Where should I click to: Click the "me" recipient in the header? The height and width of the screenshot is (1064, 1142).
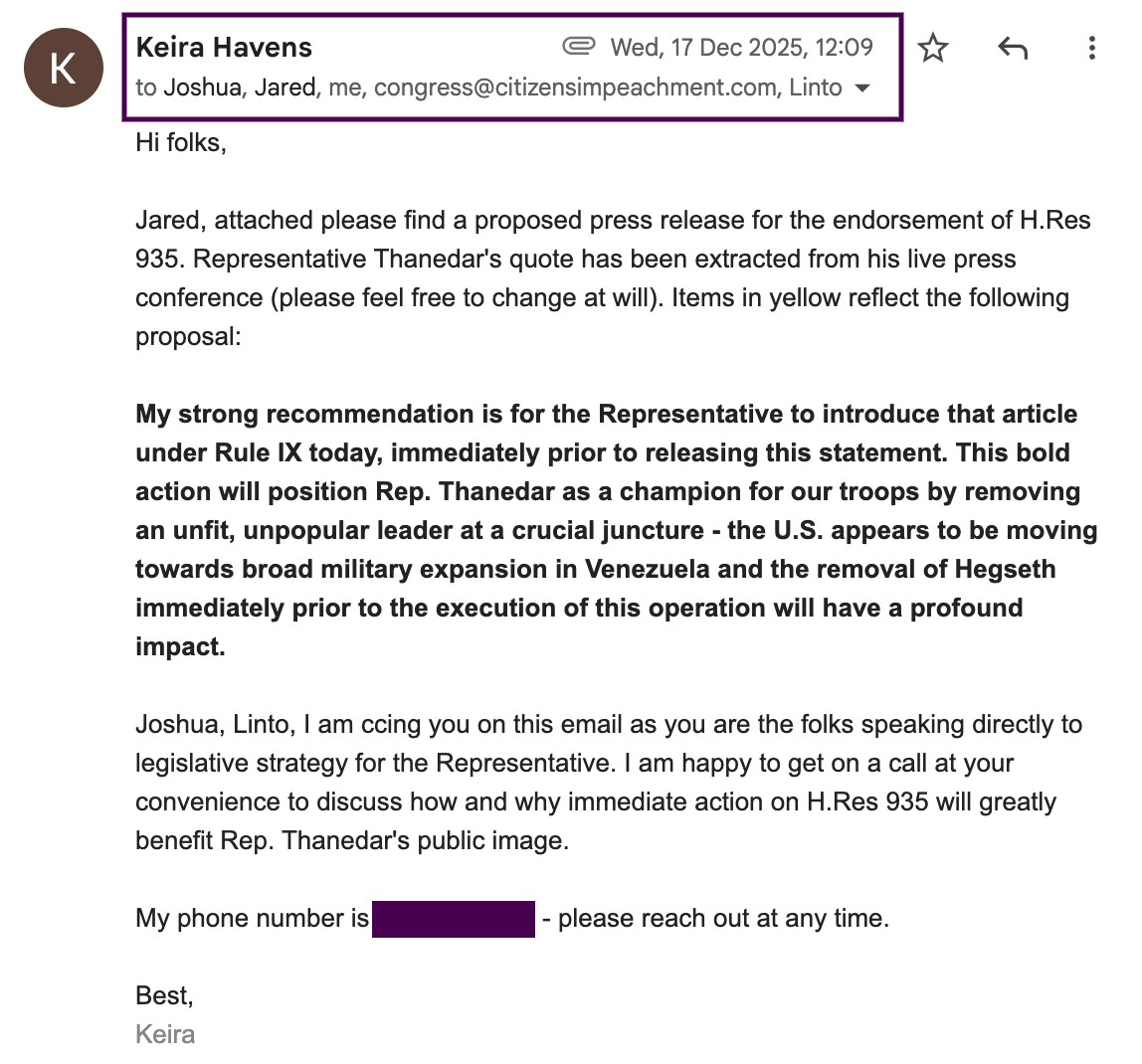tap(344, 88)
